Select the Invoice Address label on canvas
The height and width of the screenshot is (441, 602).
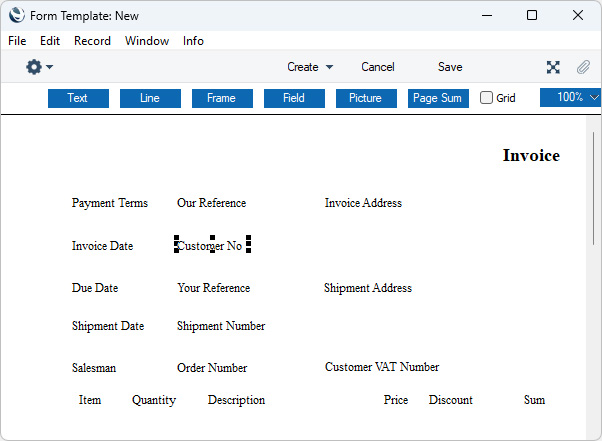pos(363,203)
